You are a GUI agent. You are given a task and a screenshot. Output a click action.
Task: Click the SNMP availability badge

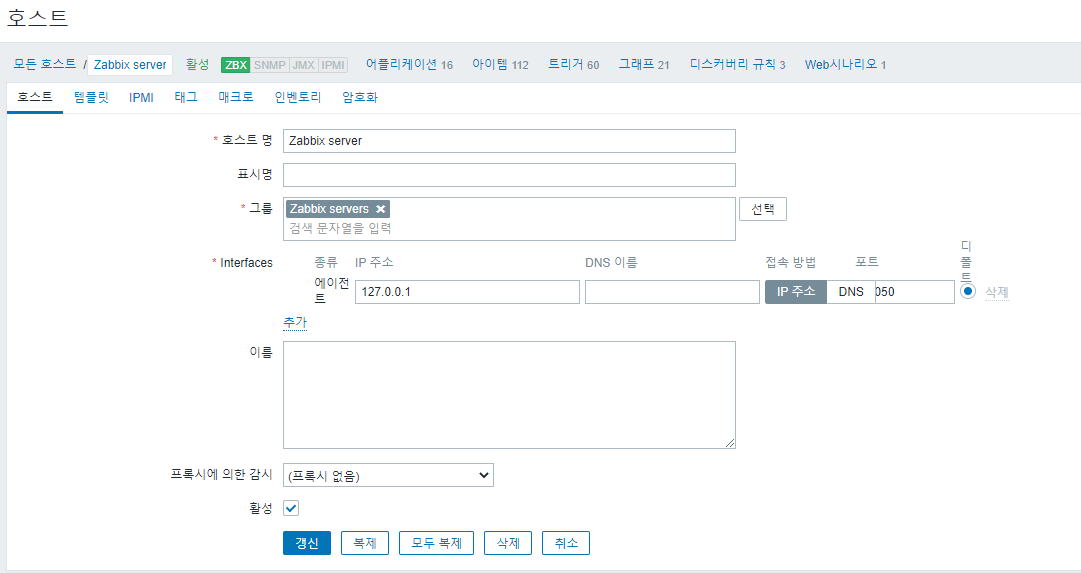270,65
